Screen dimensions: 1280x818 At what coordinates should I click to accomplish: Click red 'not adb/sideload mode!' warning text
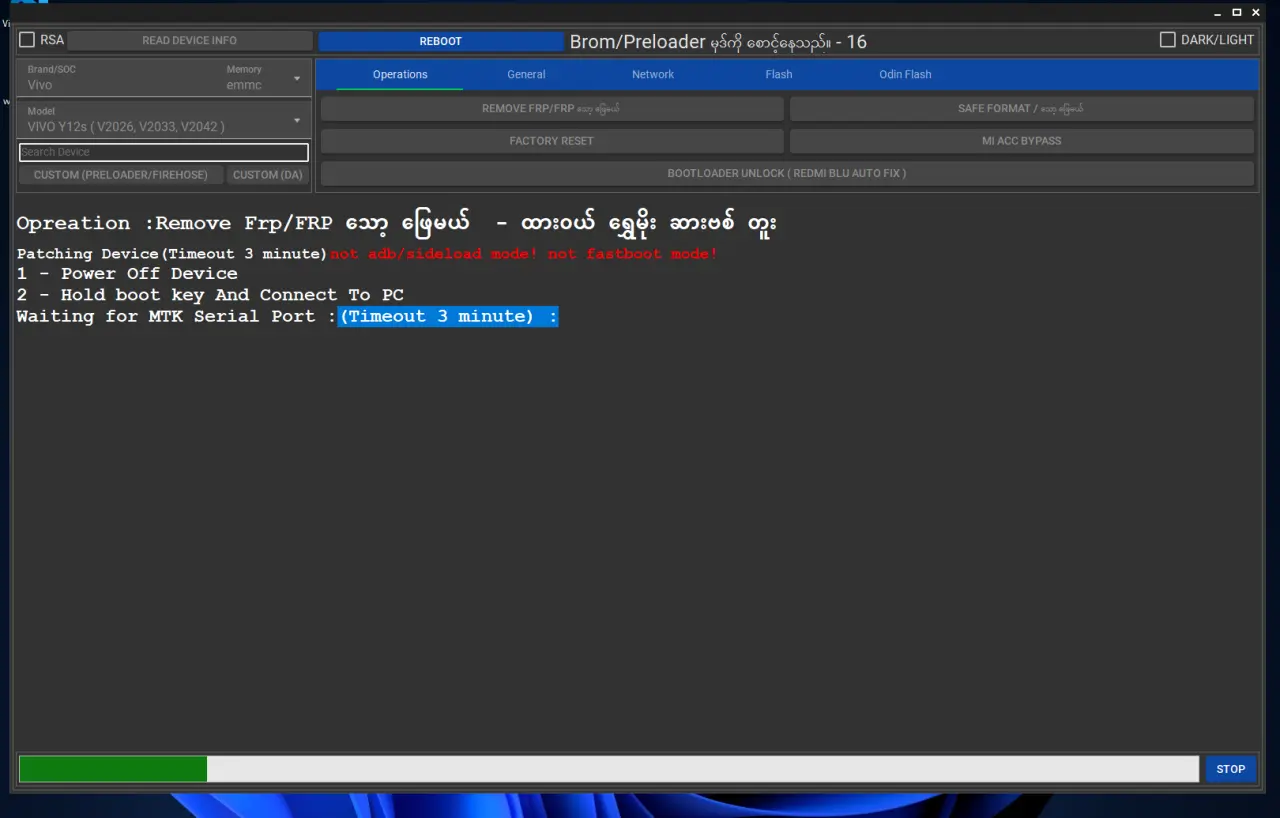434,254
